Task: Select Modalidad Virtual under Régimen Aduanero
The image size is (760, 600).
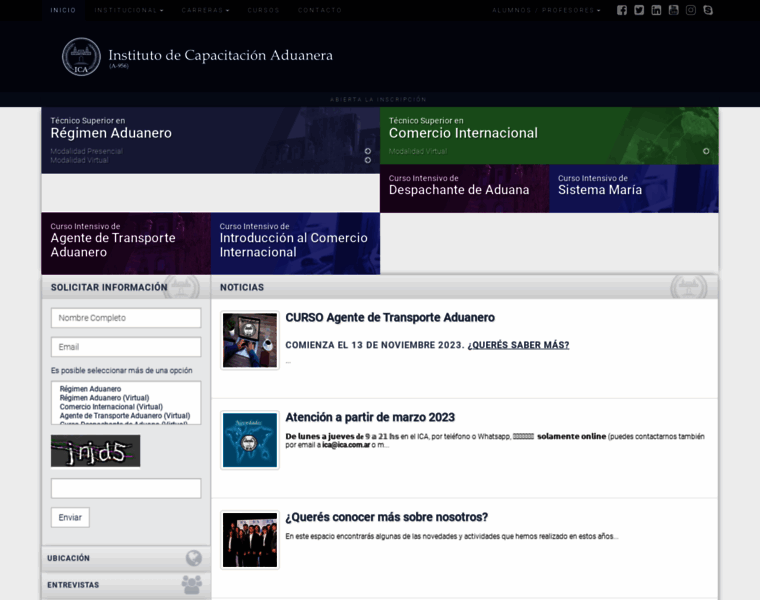Action: point(79,160)
